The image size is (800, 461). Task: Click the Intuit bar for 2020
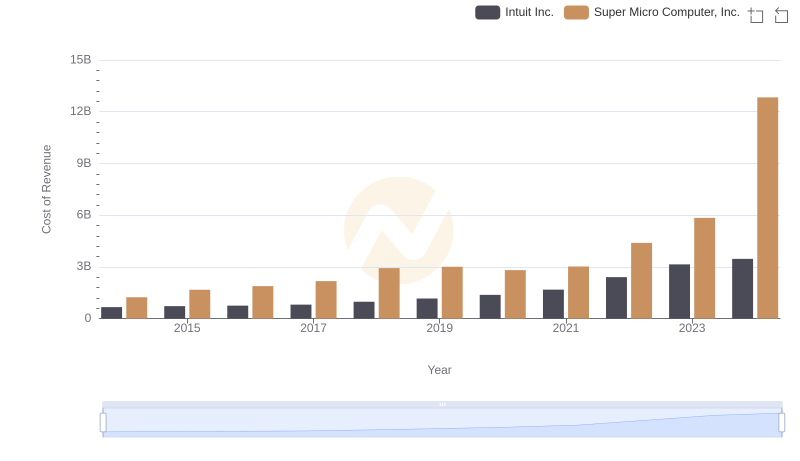pos(490,306)
